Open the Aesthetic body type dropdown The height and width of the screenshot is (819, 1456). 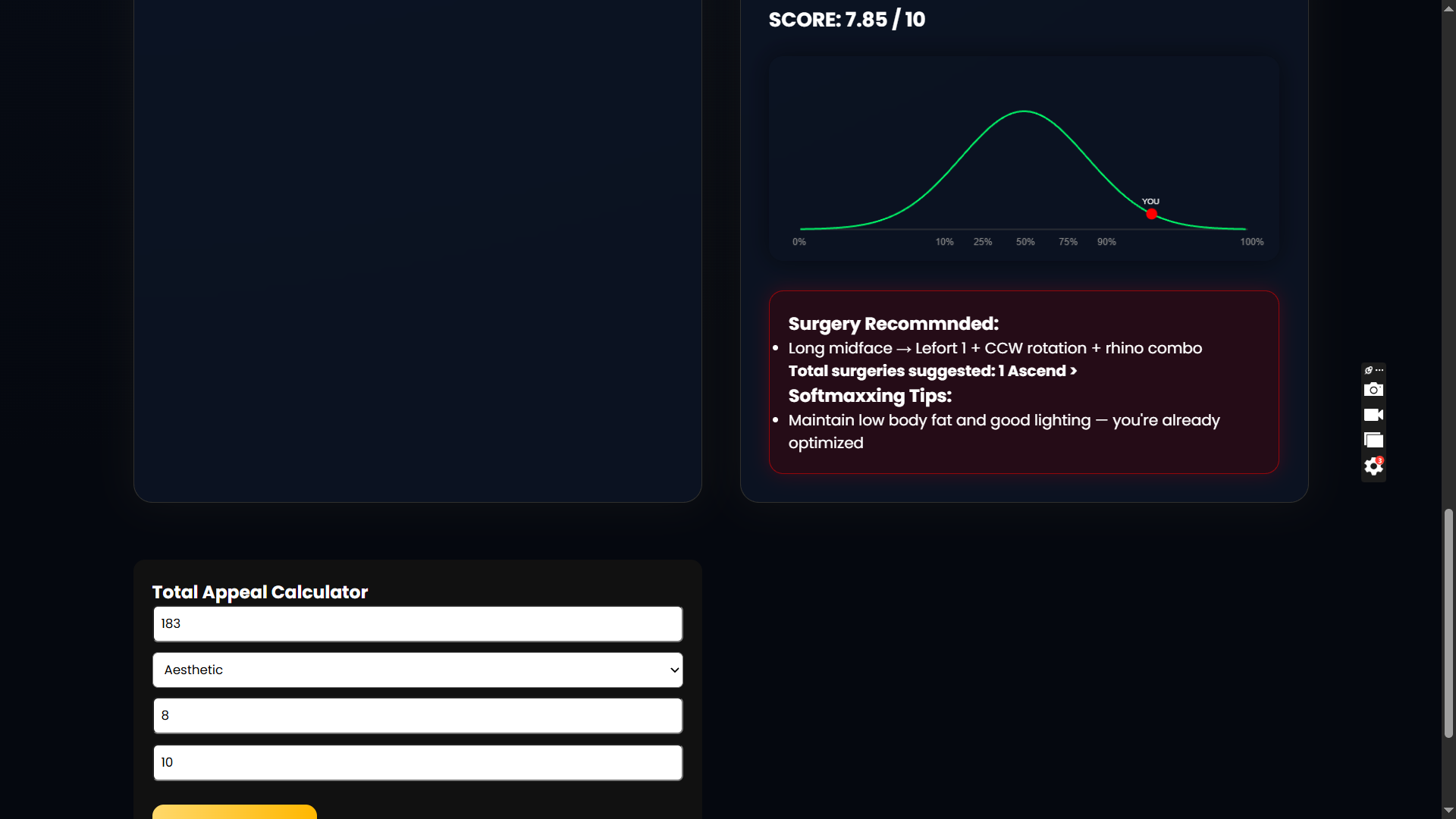pyautogui.click(x=417, y=670)
